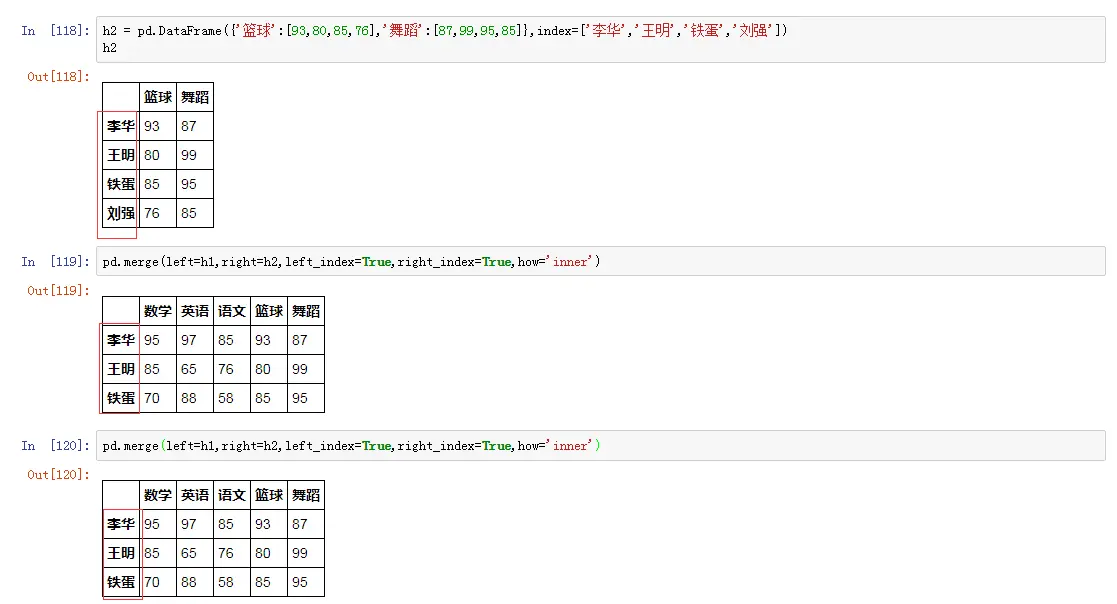Select the In [119] prompt label
The image size is (1117, 604).
pyautogui.click(x=56, y=261)
